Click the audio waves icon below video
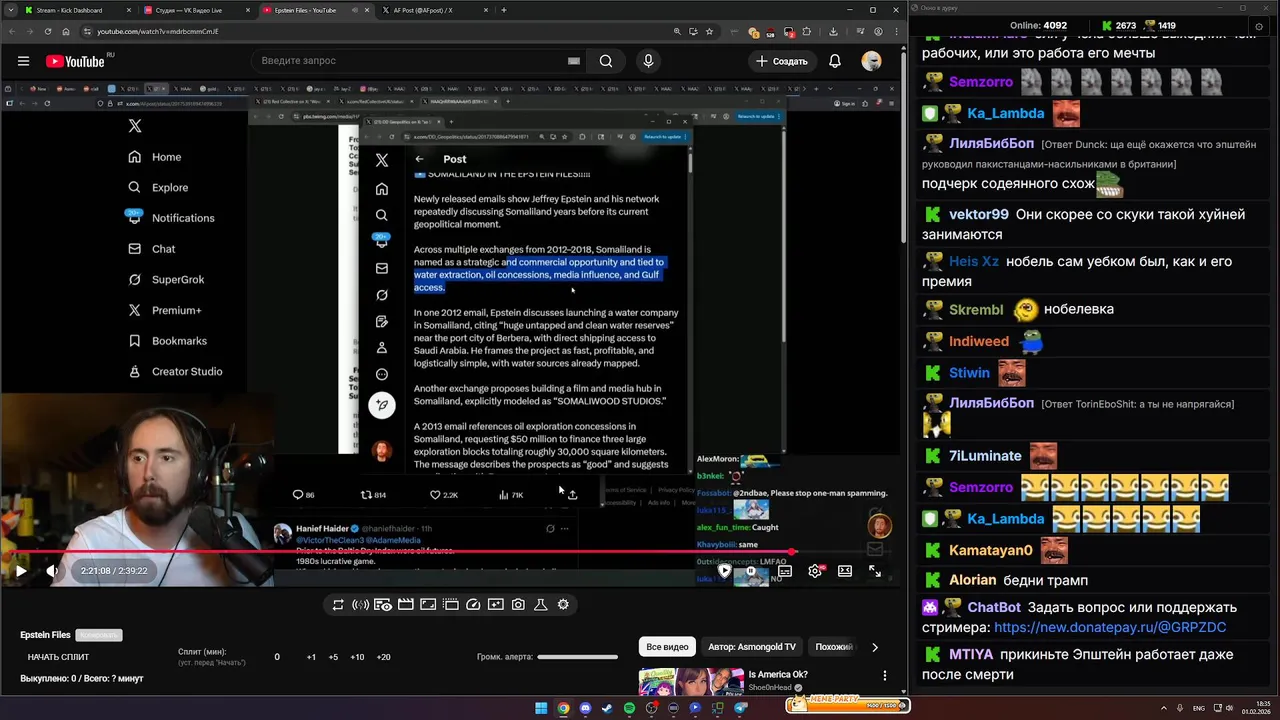The image size is (1280, 720). pyautogui.click(x=360, y=605)
